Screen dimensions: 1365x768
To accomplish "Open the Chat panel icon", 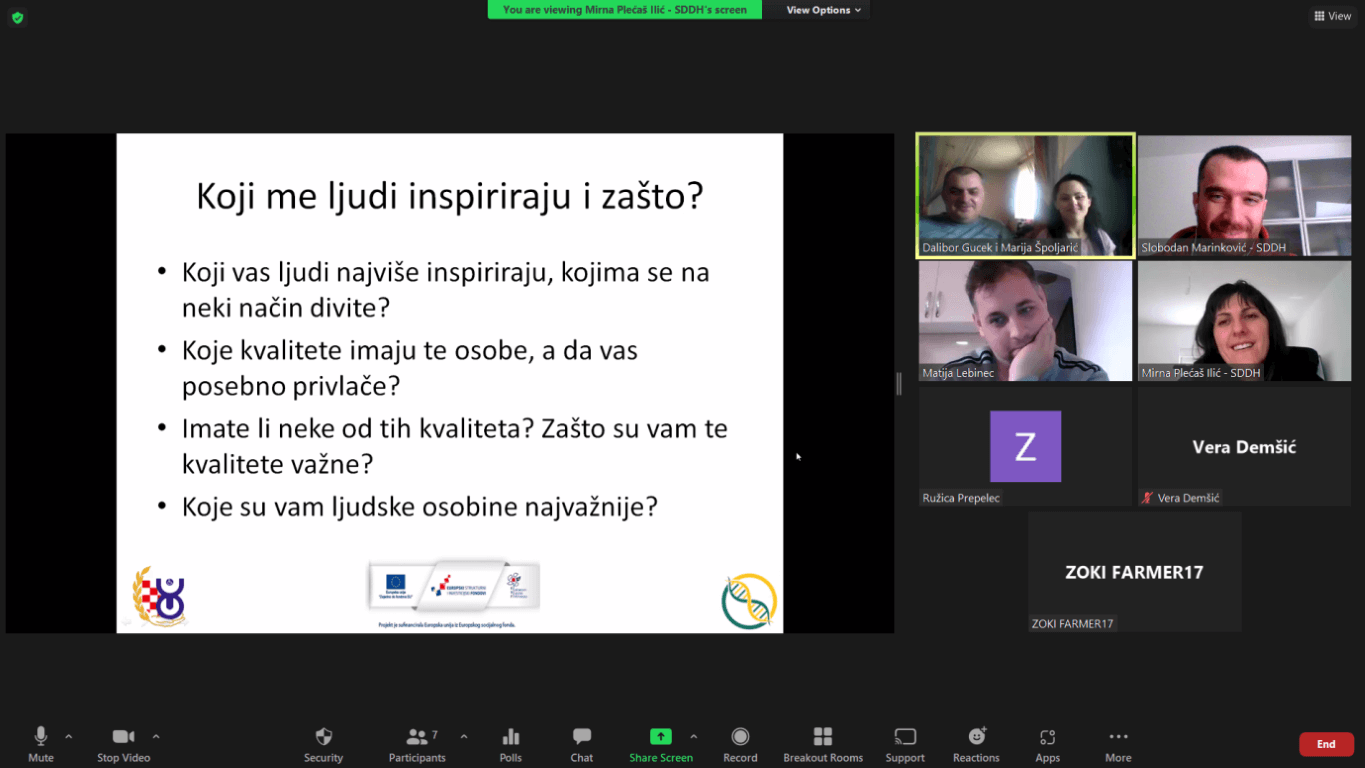I will [582, 737].
